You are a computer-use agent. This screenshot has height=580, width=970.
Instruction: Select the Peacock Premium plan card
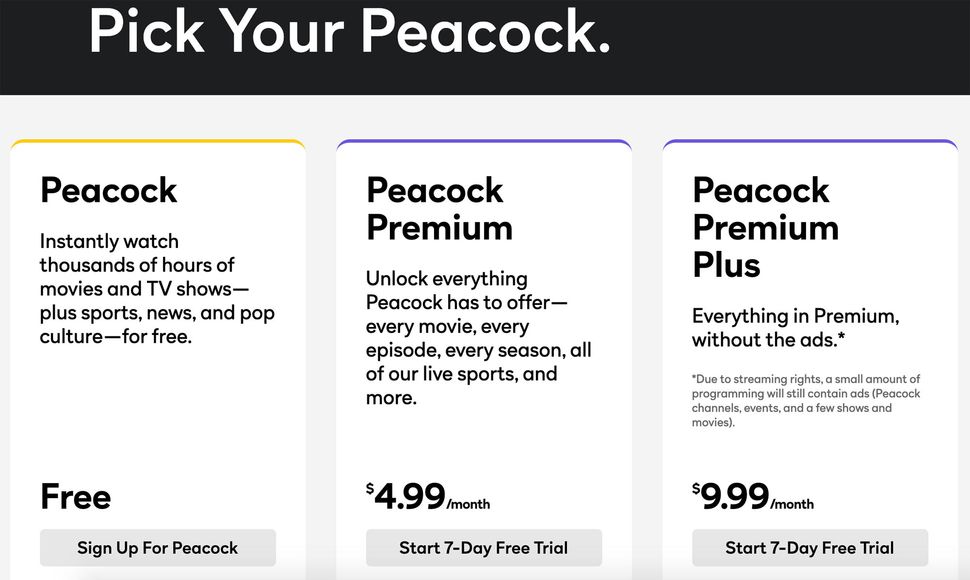pos(484,350)
